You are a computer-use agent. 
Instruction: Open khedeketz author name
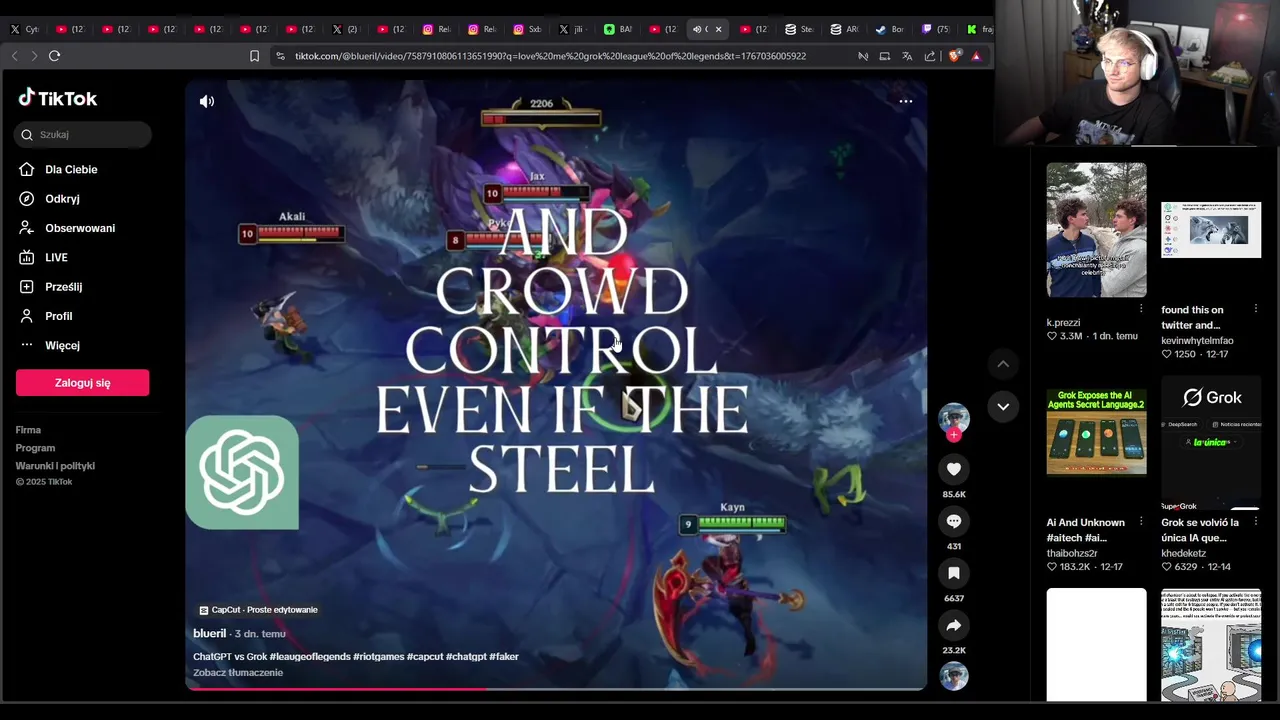coord(1184,553)
